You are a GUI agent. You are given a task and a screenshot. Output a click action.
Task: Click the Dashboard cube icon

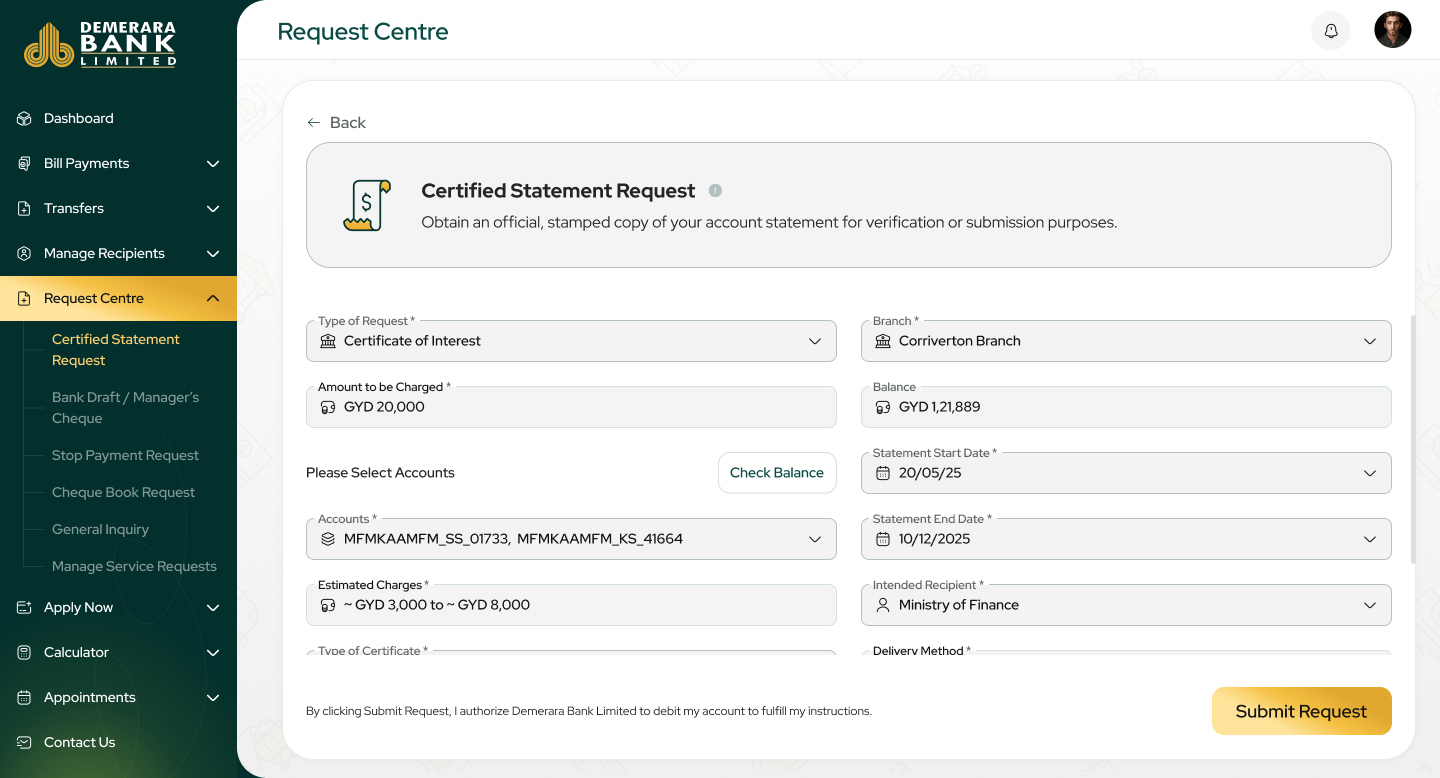pos(24,118)
